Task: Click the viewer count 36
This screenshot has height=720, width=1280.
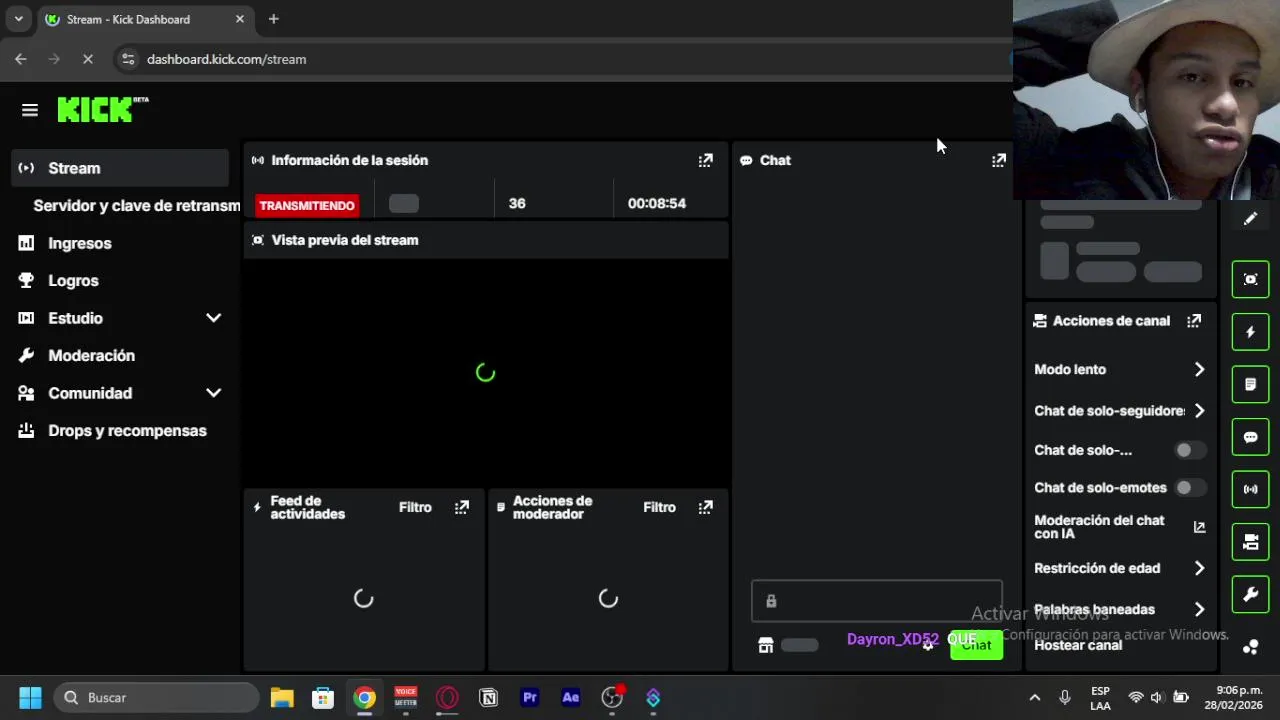Action: click(x=517, y=203)
